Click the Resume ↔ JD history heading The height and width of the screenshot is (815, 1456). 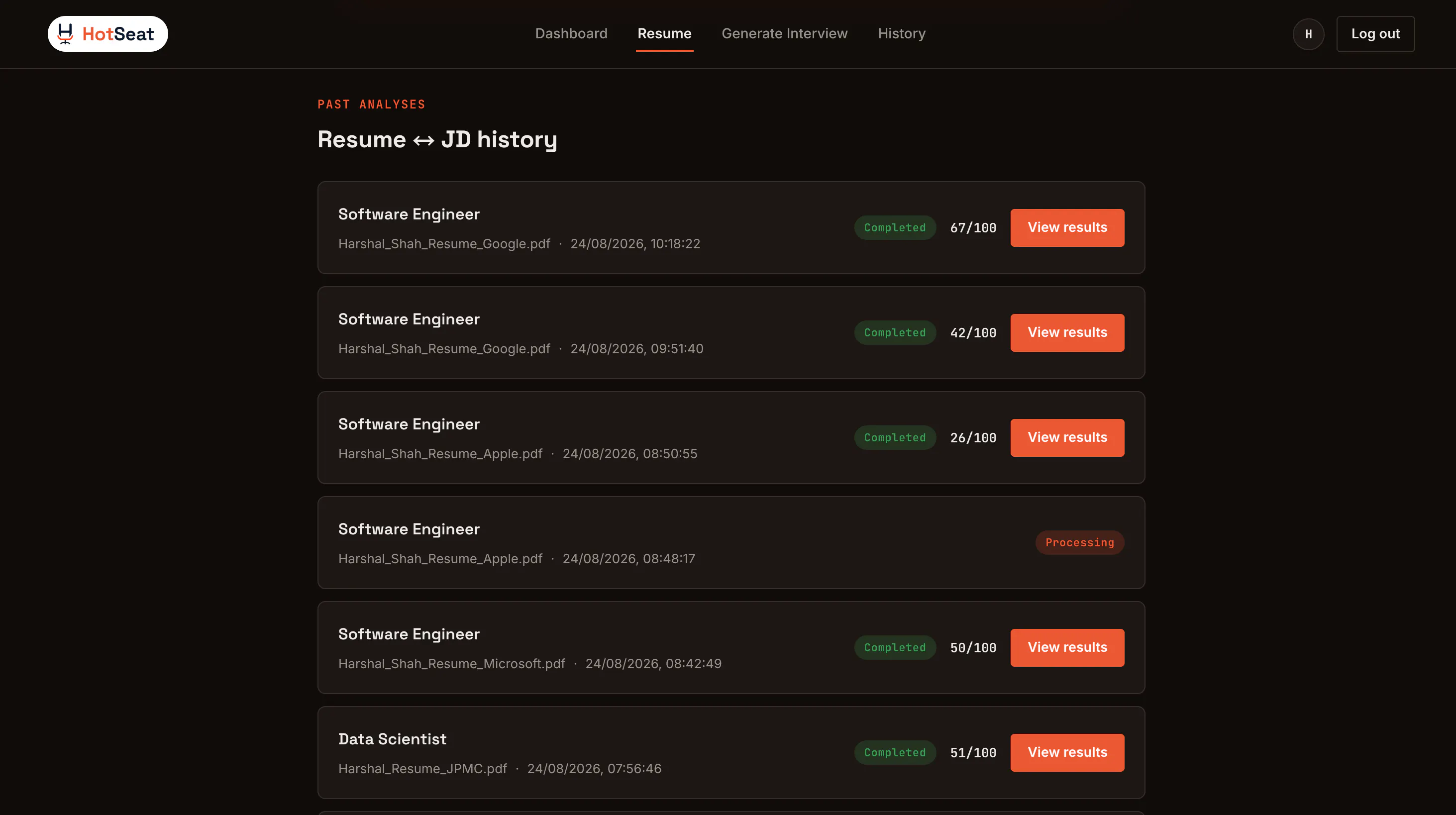coord(437,140)
